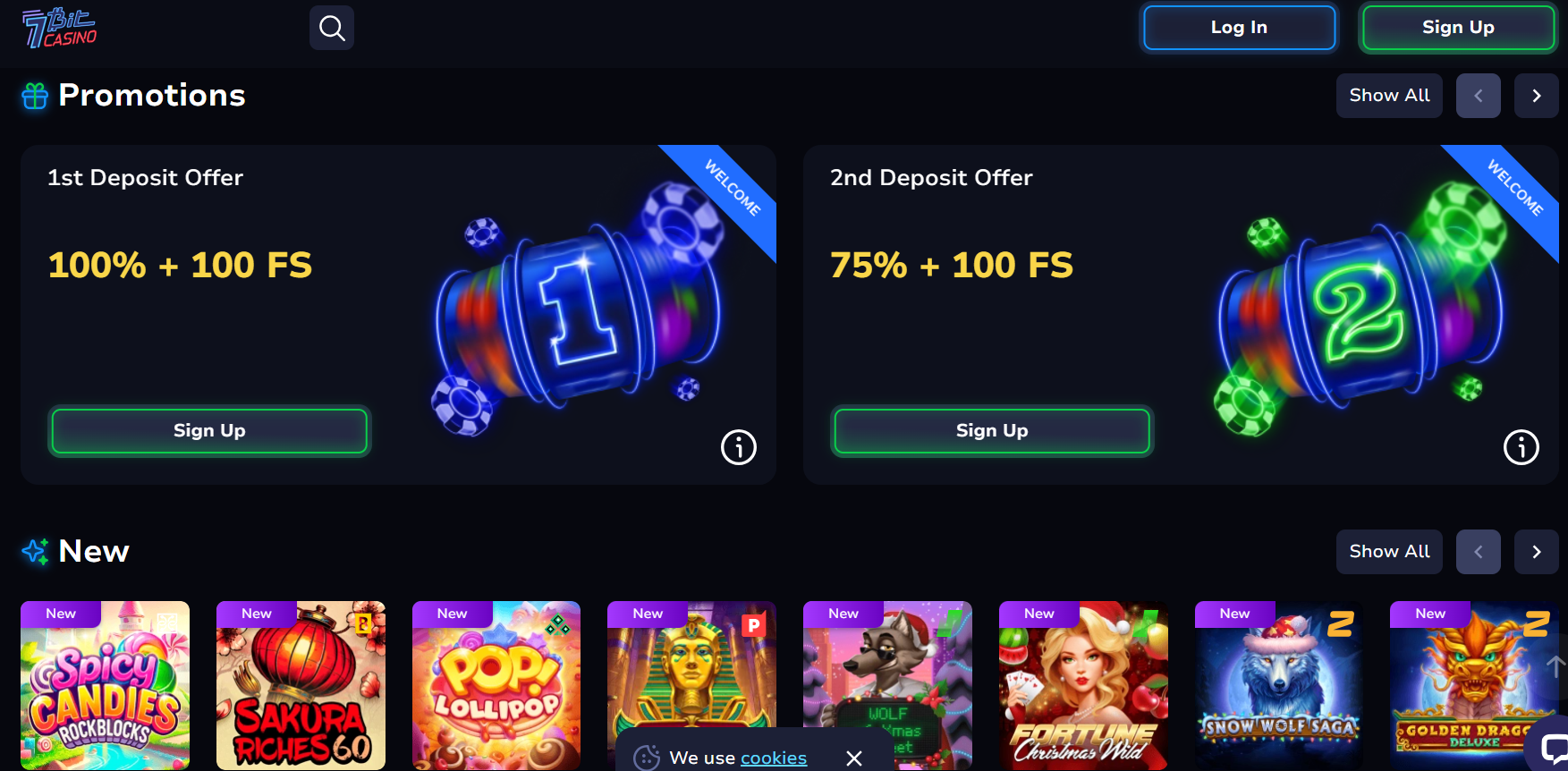The width and height of the screenshot is (1568, 771).
Task: Dismiss the cookies notice with X
Action: coord(854,758)
